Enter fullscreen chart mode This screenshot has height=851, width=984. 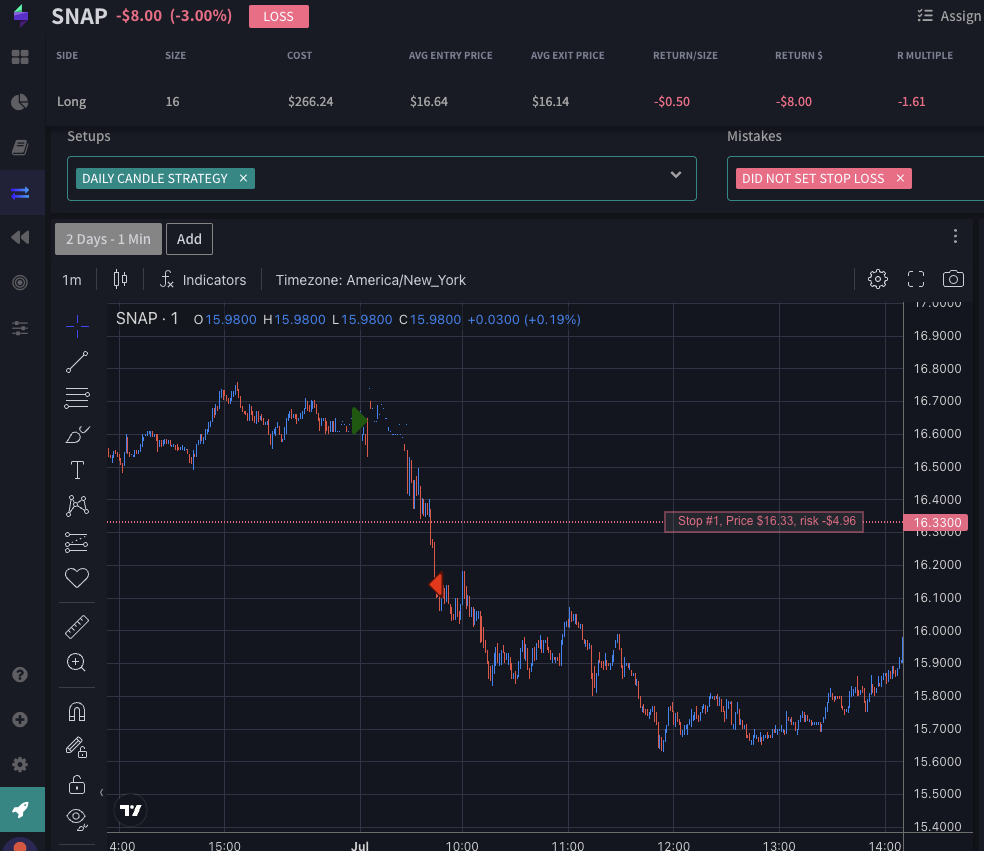point(915,279)
